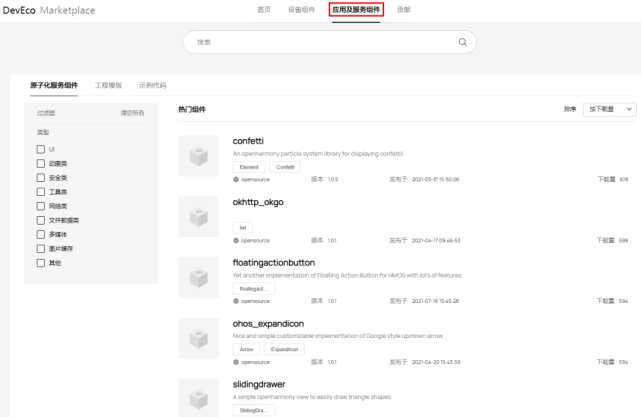Click the ohos_expandicon cube thumbnail
Screen dimensions: 641x417
click(x=199, y=339)
